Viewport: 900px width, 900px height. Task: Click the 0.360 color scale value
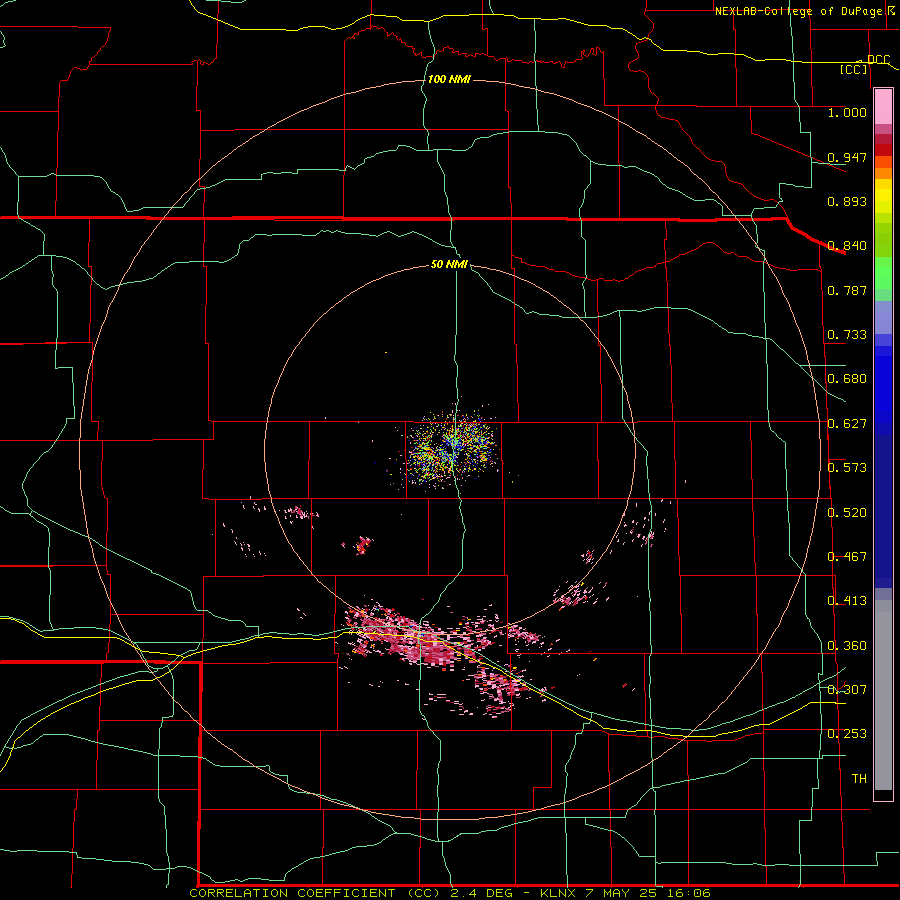tap(847, 646)
